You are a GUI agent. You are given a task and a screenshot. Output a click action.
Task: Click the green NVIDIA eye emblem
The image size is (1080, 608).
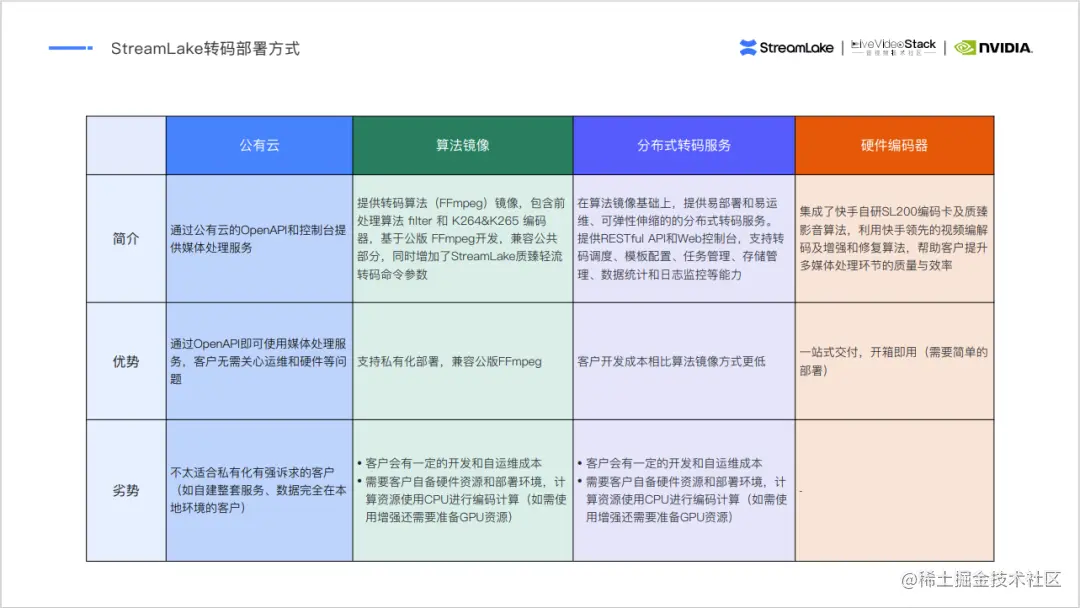pyautogui.click(x=963, y=46)
